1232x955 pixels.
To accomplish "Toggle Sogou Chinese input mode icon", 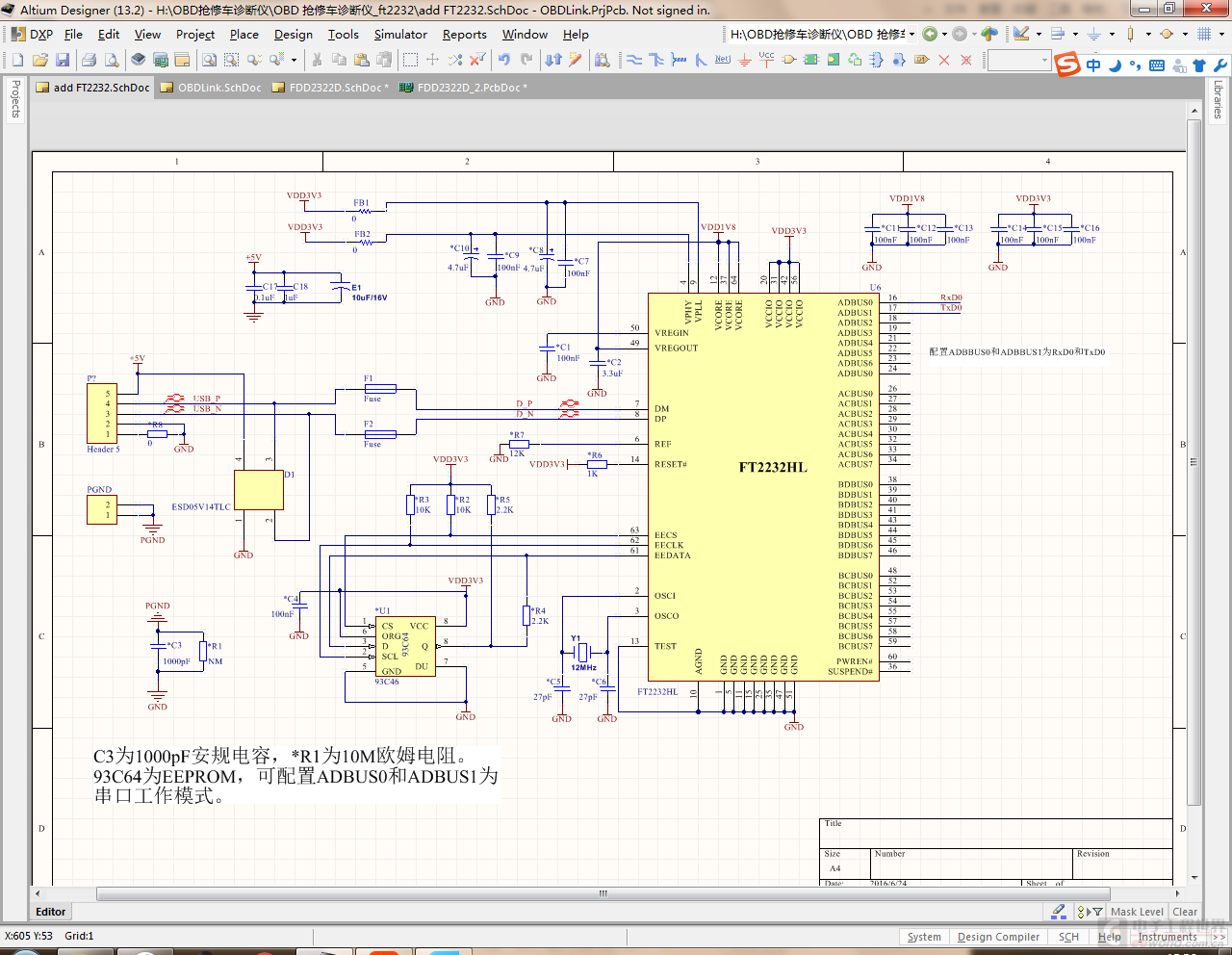I will pyautogui.click(x=1093, y=65).
